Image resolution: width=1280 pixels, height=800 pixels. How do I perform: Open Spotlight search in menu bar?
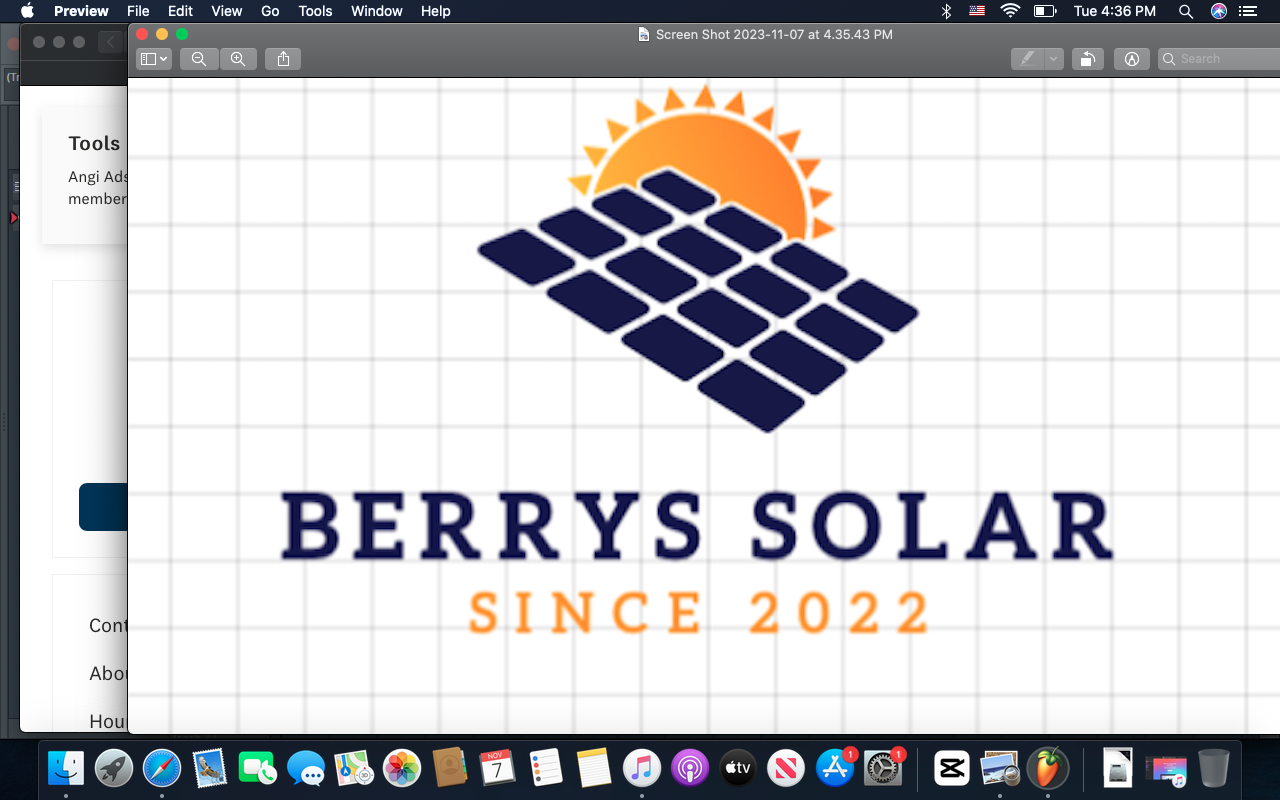pos(1186,11)
